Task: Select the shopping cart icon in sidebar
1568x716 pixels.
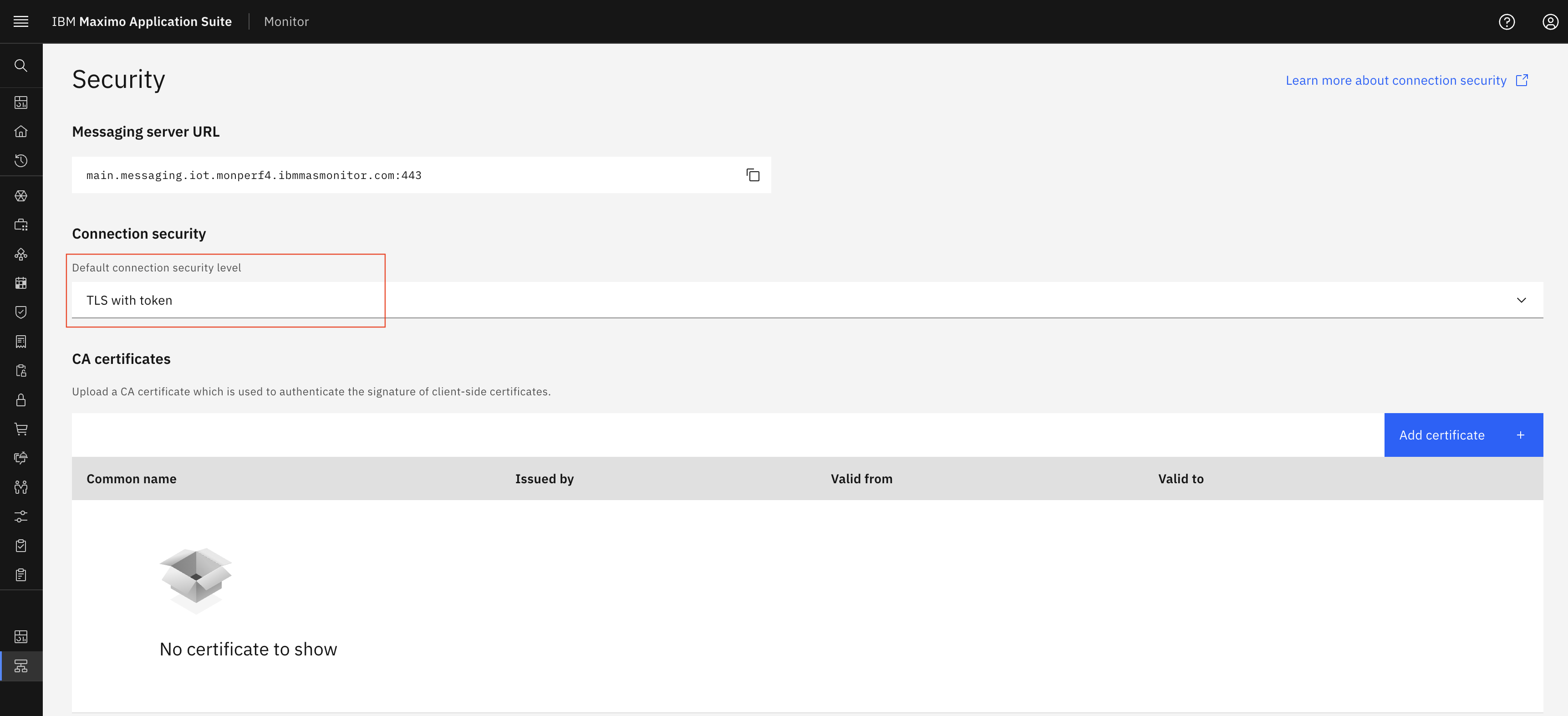Action: [x=20, y=429]
